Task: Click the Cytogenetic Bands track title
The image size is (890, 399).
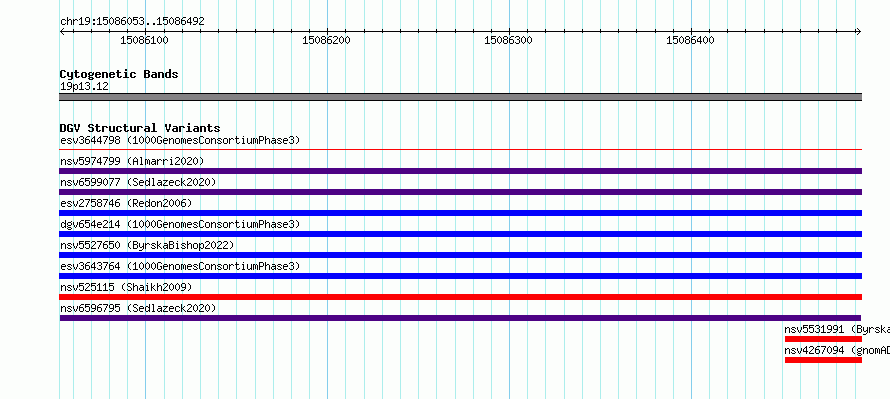Action: click(119, 74)
